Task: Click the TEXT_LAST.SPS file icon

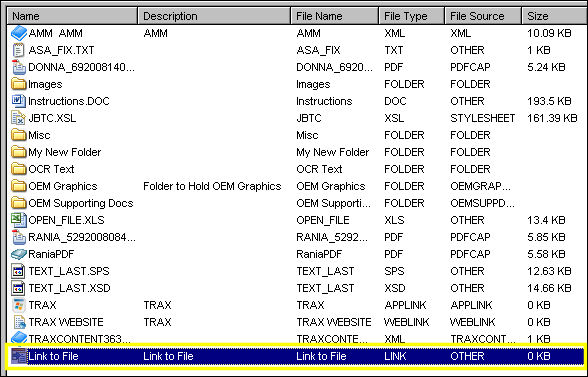Action: (19, 271)
